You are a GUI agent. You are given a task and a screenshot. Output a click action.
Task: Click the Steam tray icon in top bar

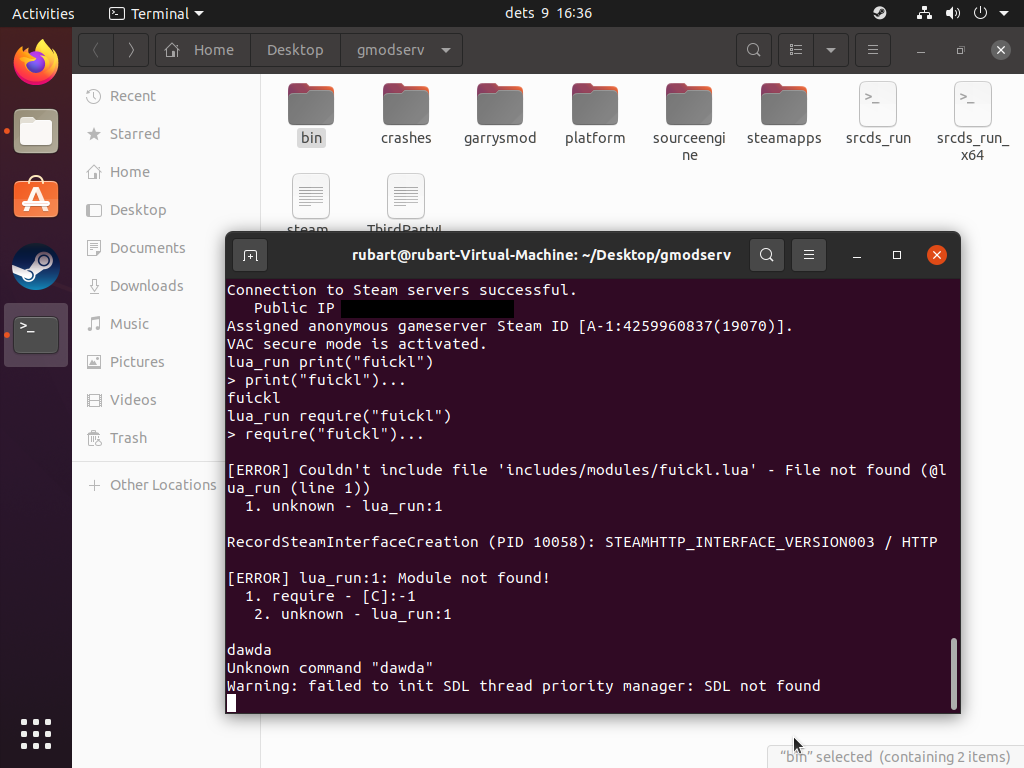880,13
